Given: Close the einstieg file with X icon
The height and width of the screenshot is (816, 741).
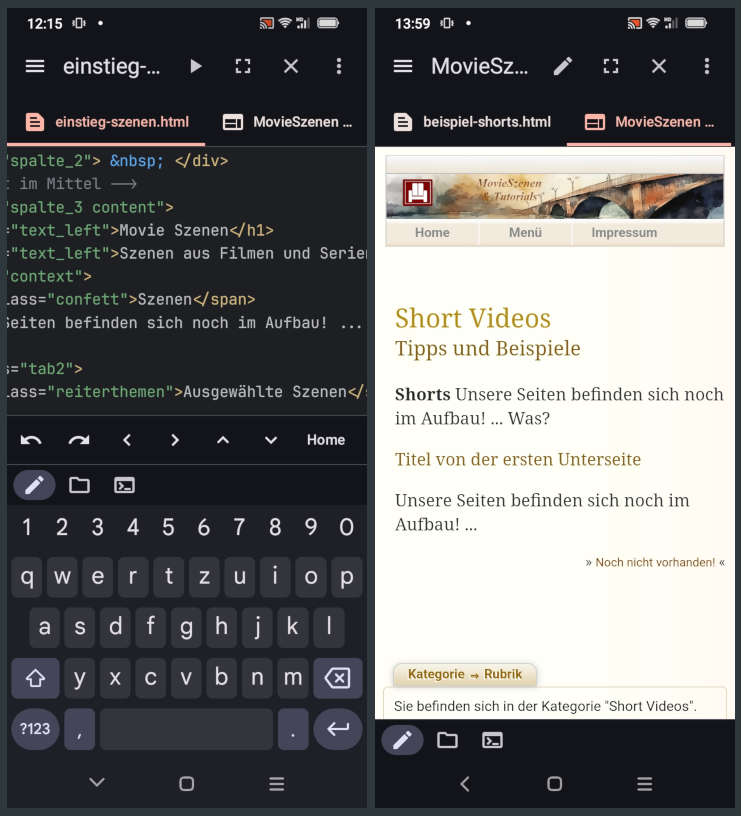Looking at the screenshot, I should (x=291, y=66).
